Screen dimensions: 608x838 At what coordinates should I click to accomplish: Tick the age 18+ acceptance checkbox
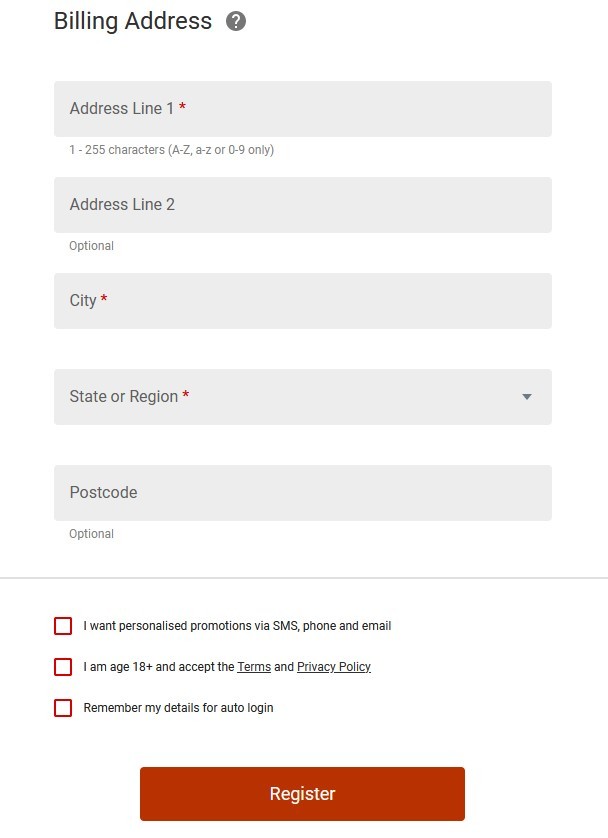[x=63, y=666]
